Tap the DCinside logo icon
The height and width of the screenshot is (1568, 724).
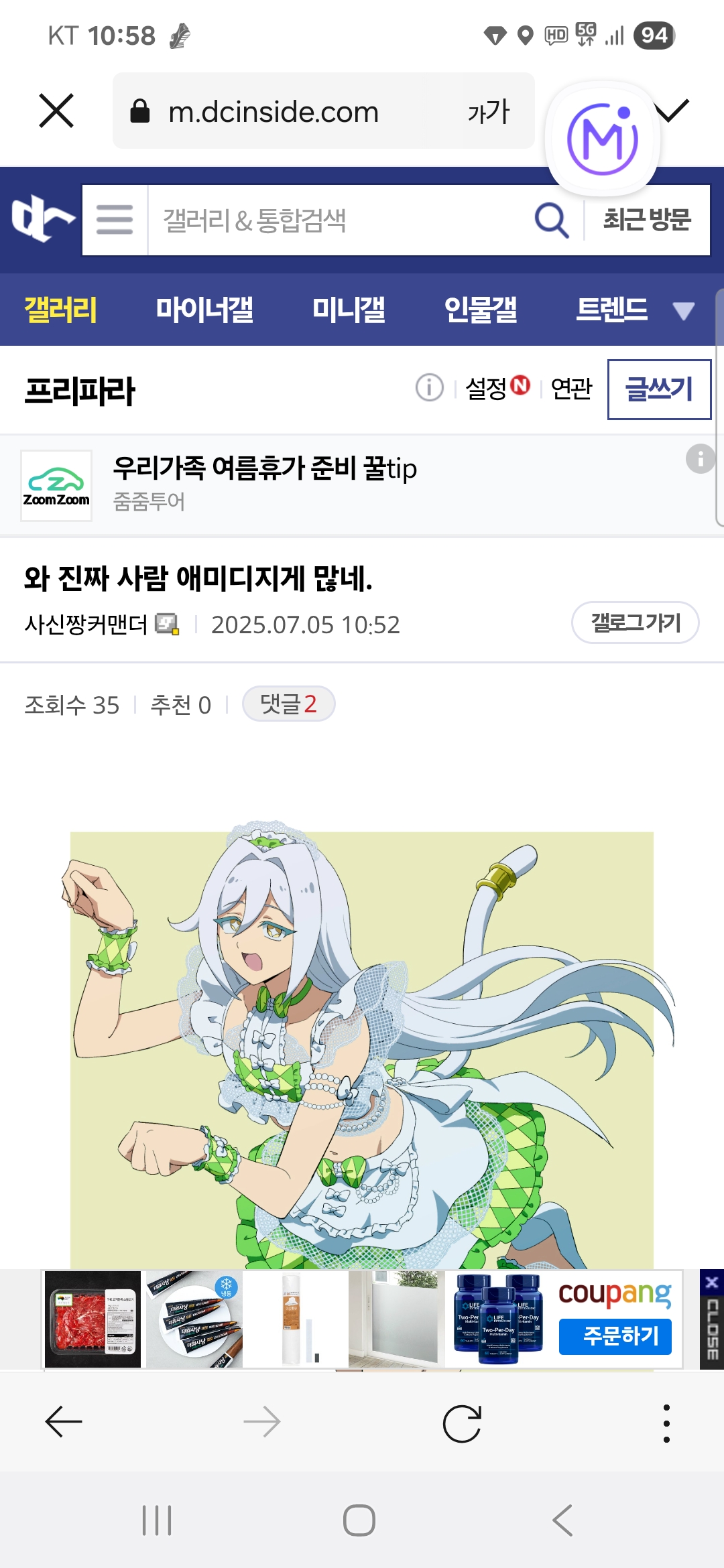[43, 218]
